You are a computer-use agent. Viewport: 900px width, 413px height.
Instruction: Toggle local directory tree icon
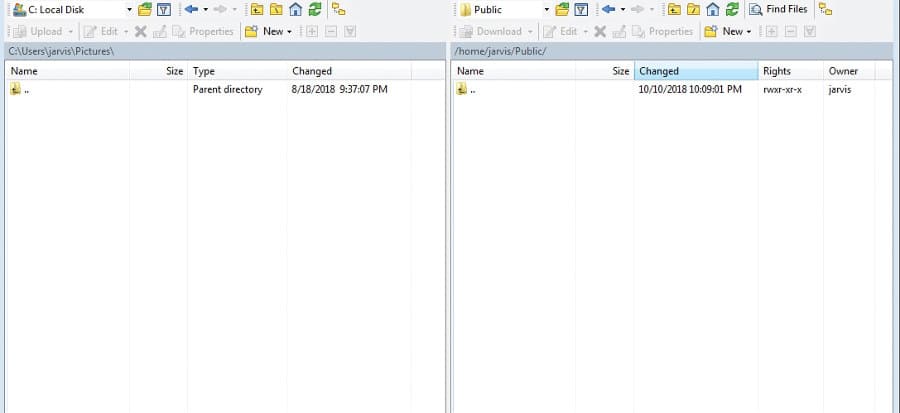click(x=339, y=9)
